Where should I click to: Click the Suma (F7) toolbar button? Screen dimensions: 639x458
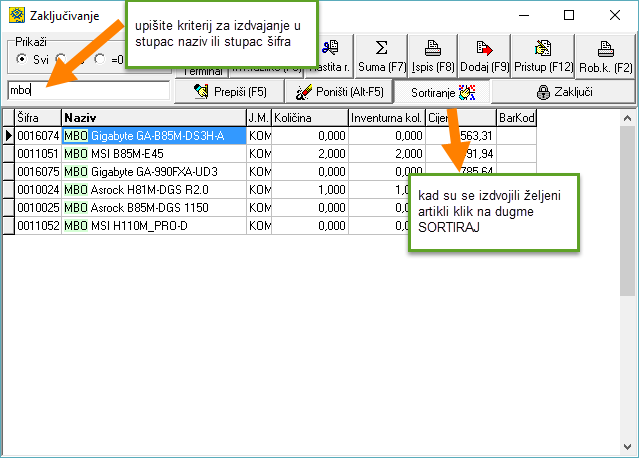tap(382, 55)
